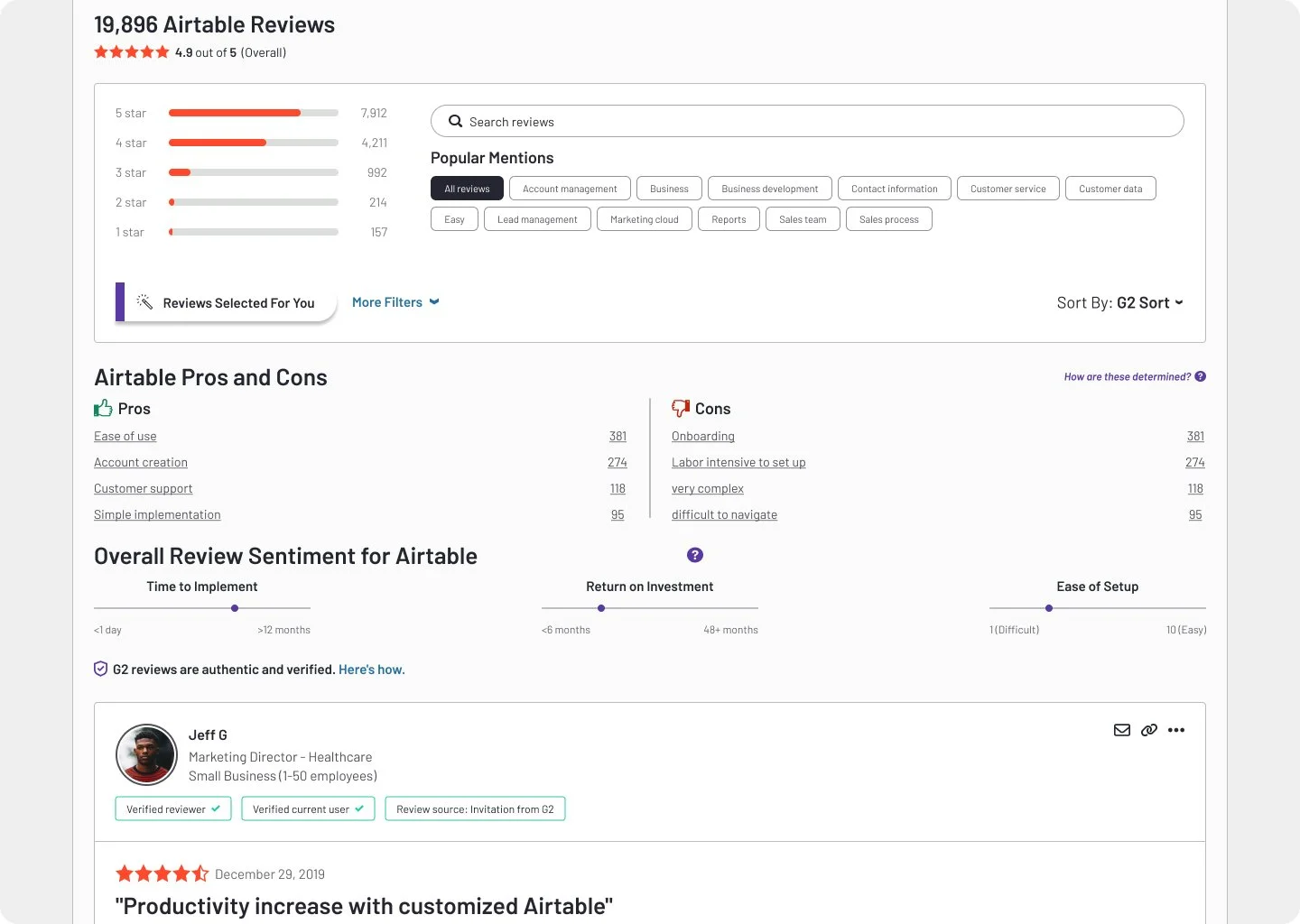Screen dimensions: 1300x924
Task: Select Reviews Selected For You
Action: (226, 302)
